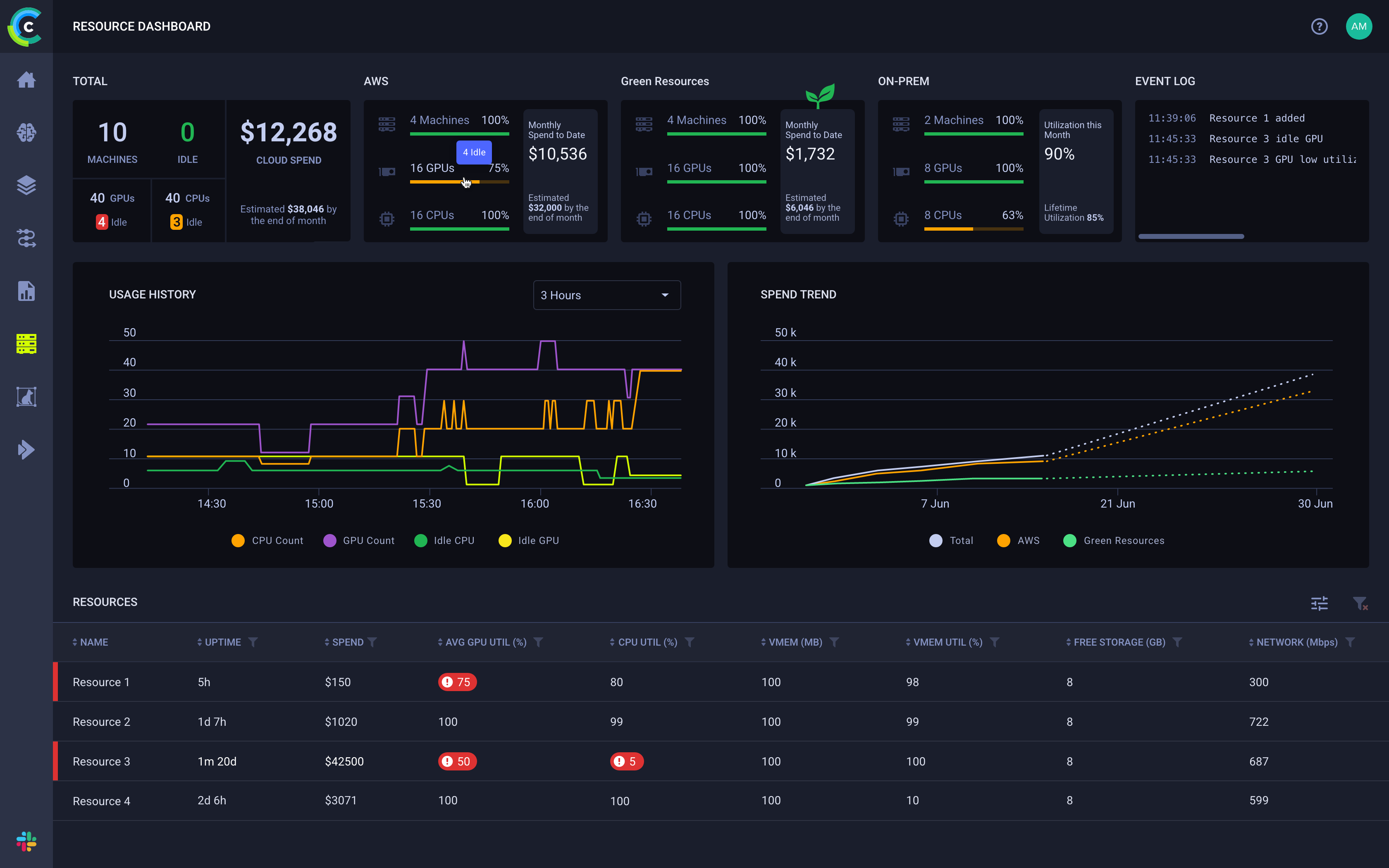Open the AVG GPU UTIL filter funnel
This screenshot has height=868, width=1389.
tap(538, 642)
